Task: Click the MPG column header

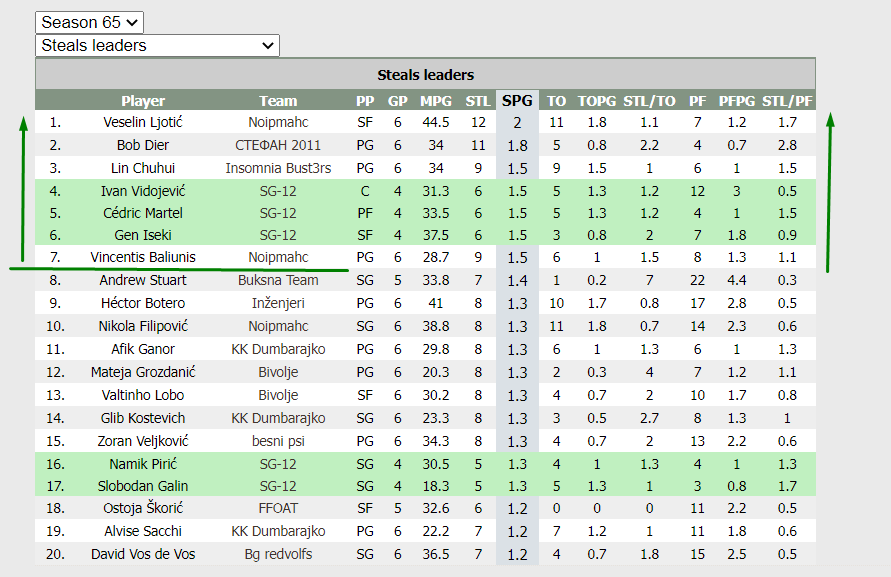Action: click(x=436, y=101)
